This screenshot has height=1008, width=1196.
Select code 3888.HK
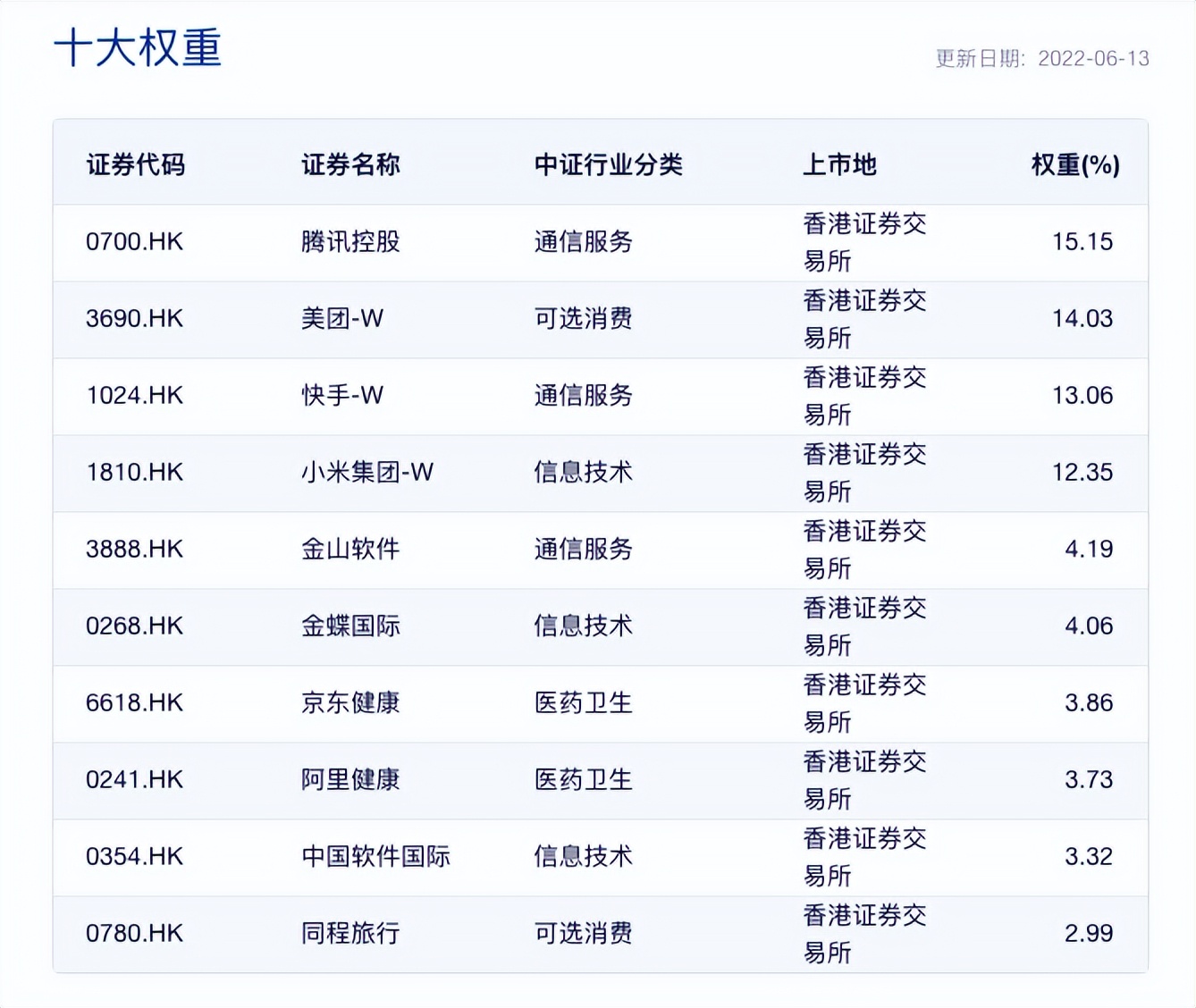click(x=134, y=550)
